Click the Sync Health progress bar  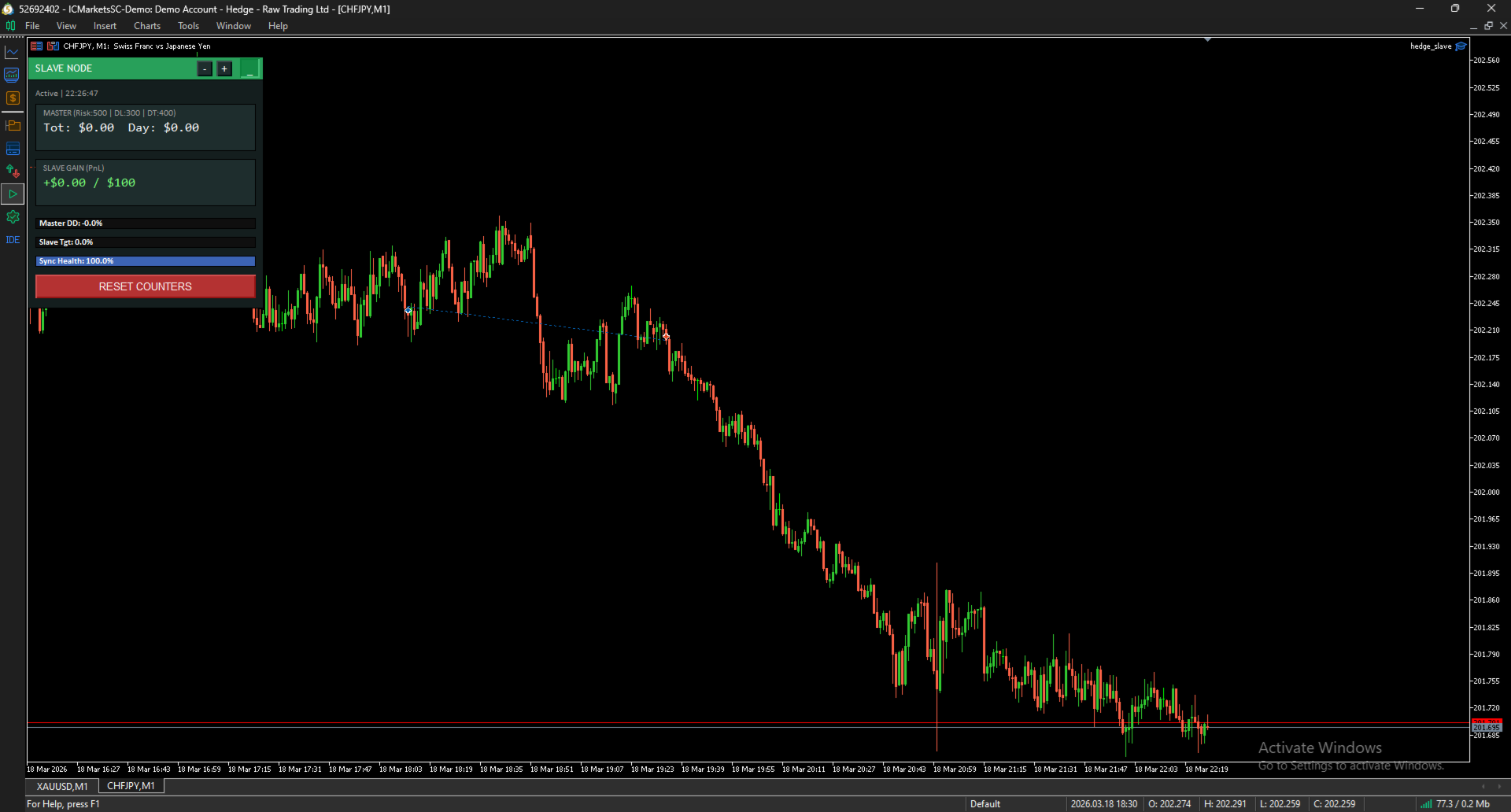tap(146, 261)
